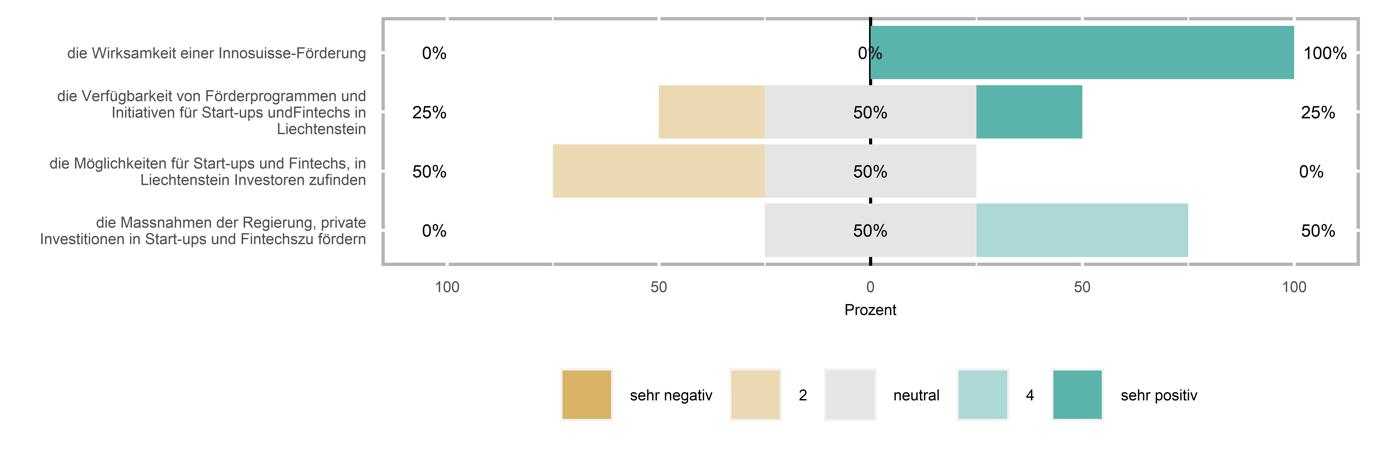Click the 0 tick label on x-axis

(870, 288)
